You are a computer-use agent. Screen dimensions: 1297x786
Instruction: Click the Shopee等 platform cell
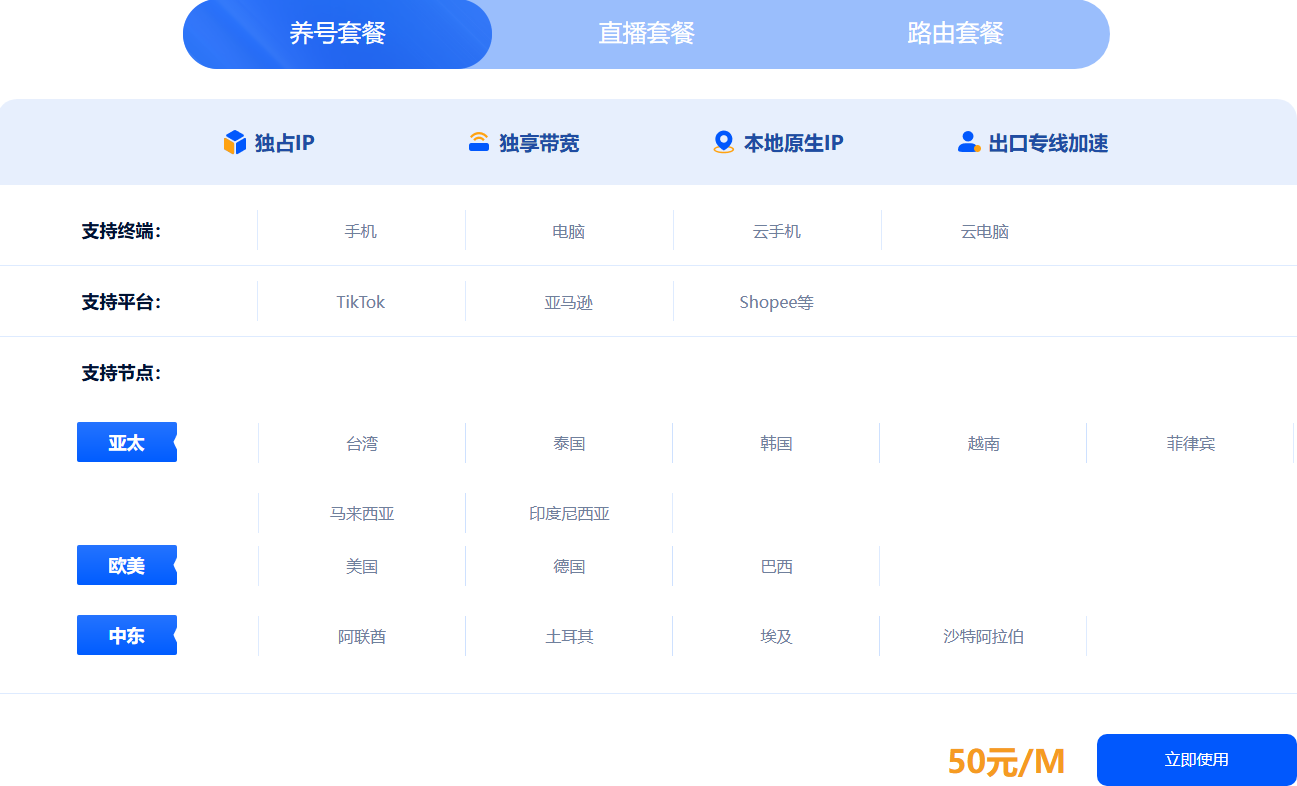[777, 302]
